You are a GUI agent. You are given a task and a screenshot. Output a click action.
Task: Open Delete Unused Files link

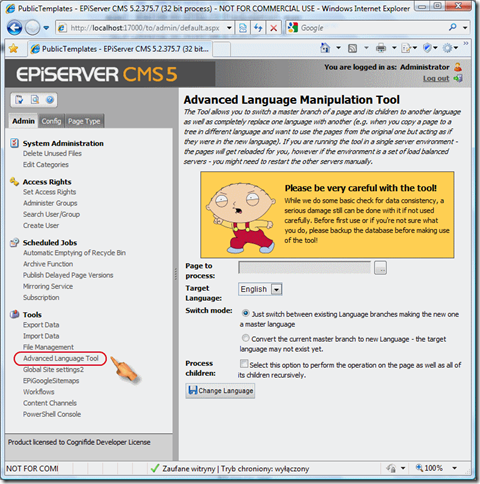[x=52, y=153]
